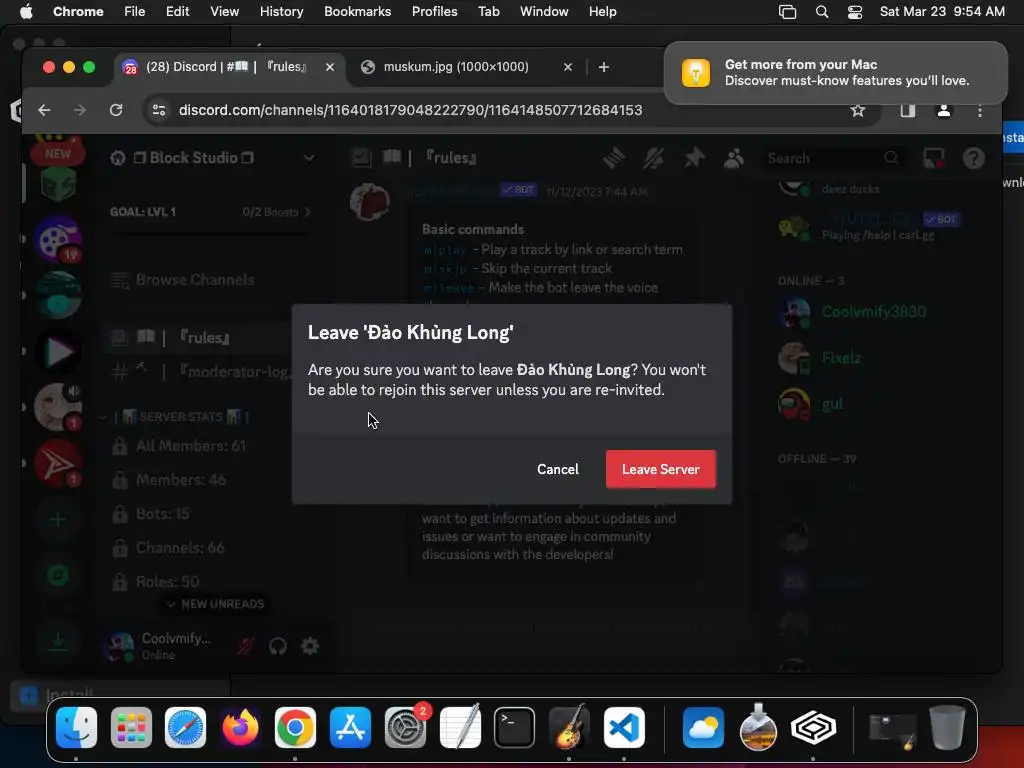Bookmark this page with star icon
The height and width of the screenshot is (768, 1024).
857,110
